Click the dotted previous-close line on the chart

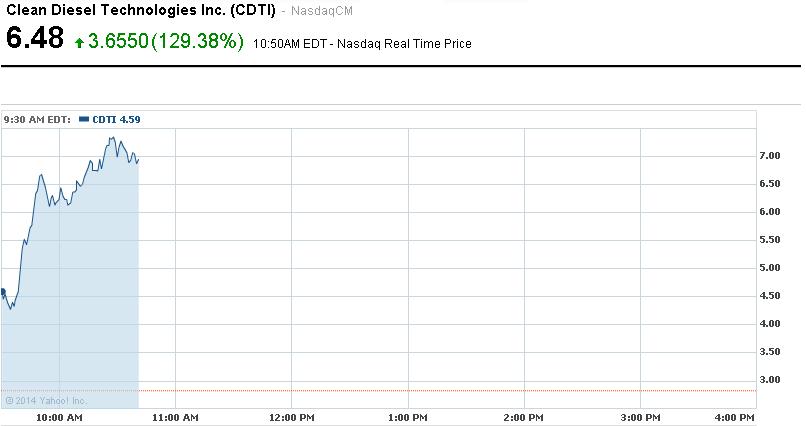pos(450,390)
